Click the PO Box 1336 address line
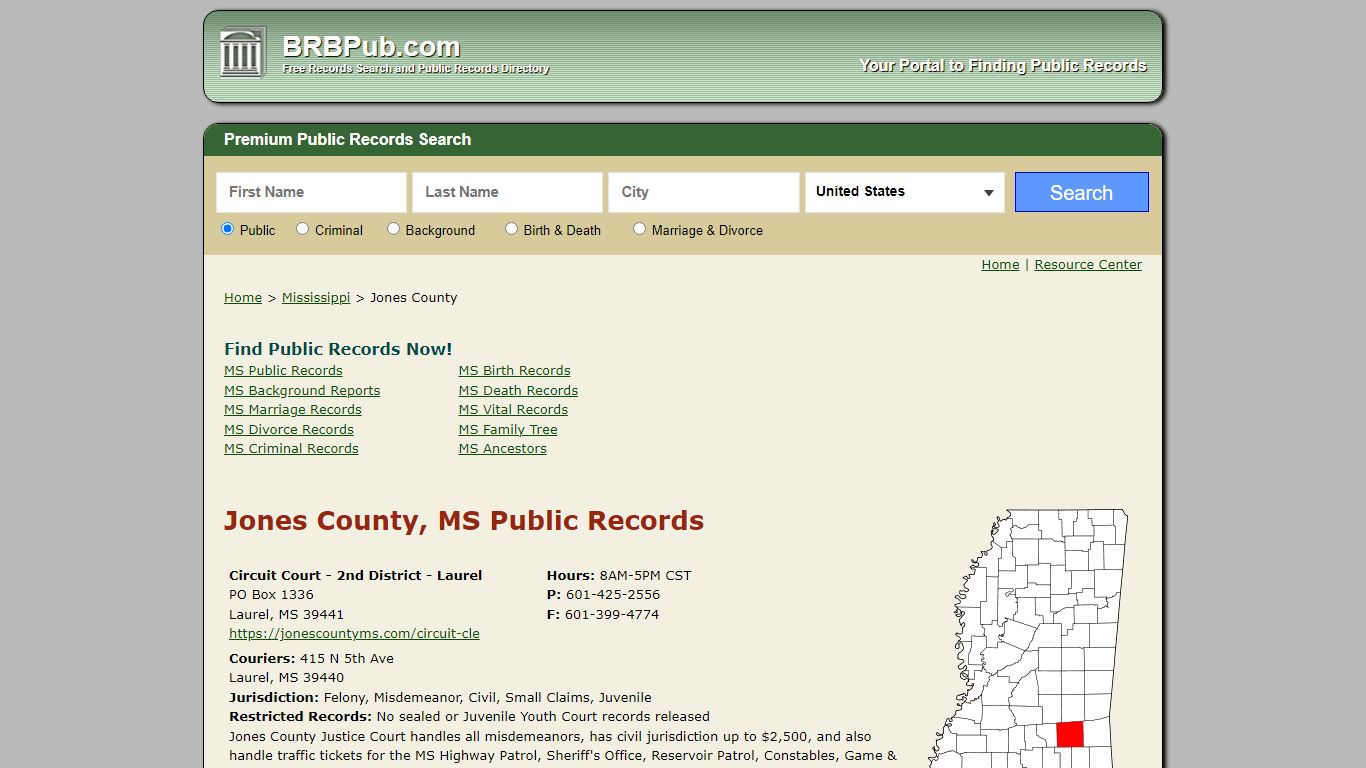The height and width of the screenshot is (768, 1366). [x=271, y=595]
